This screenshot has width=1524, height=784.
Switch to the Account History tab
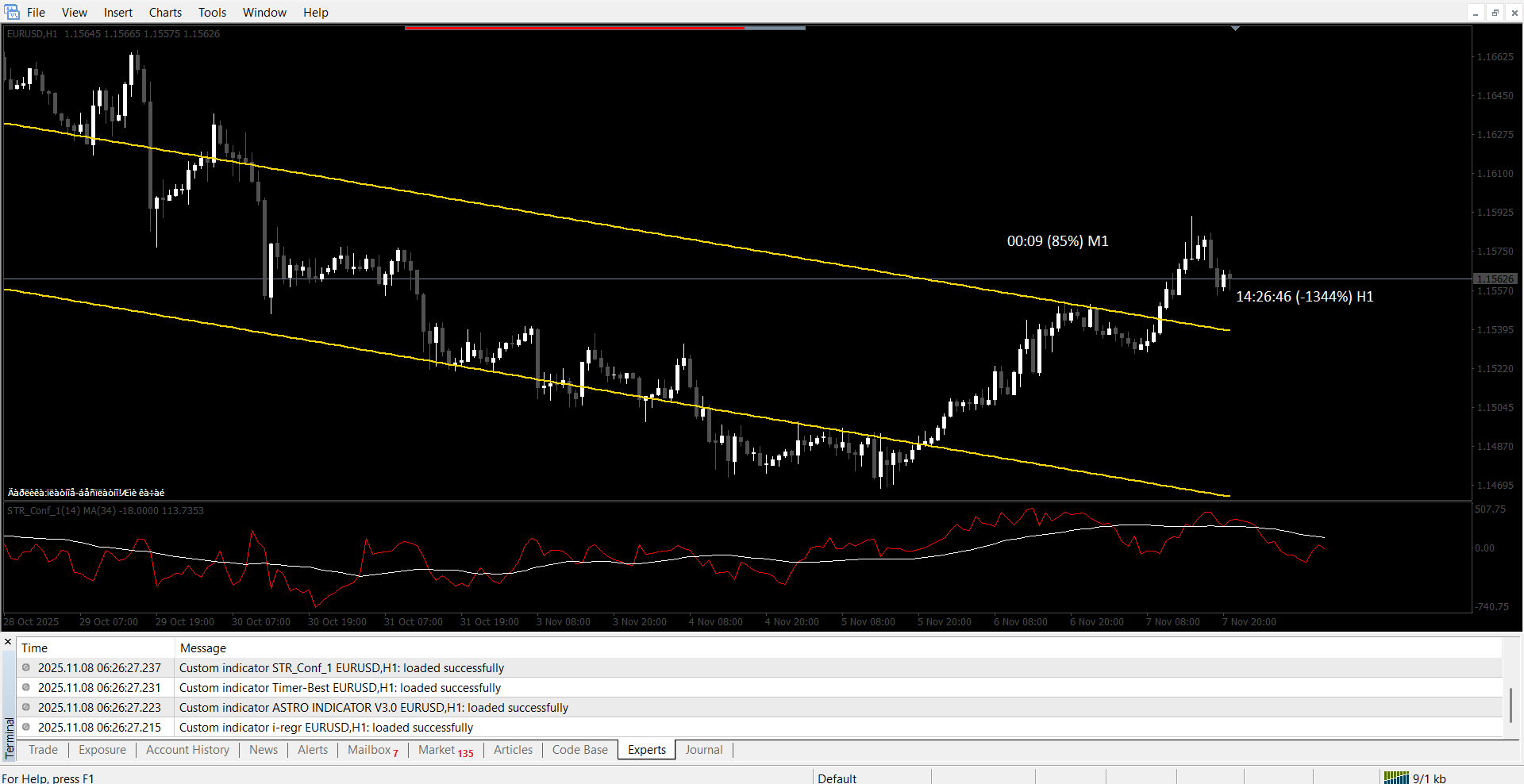[187, 750]
